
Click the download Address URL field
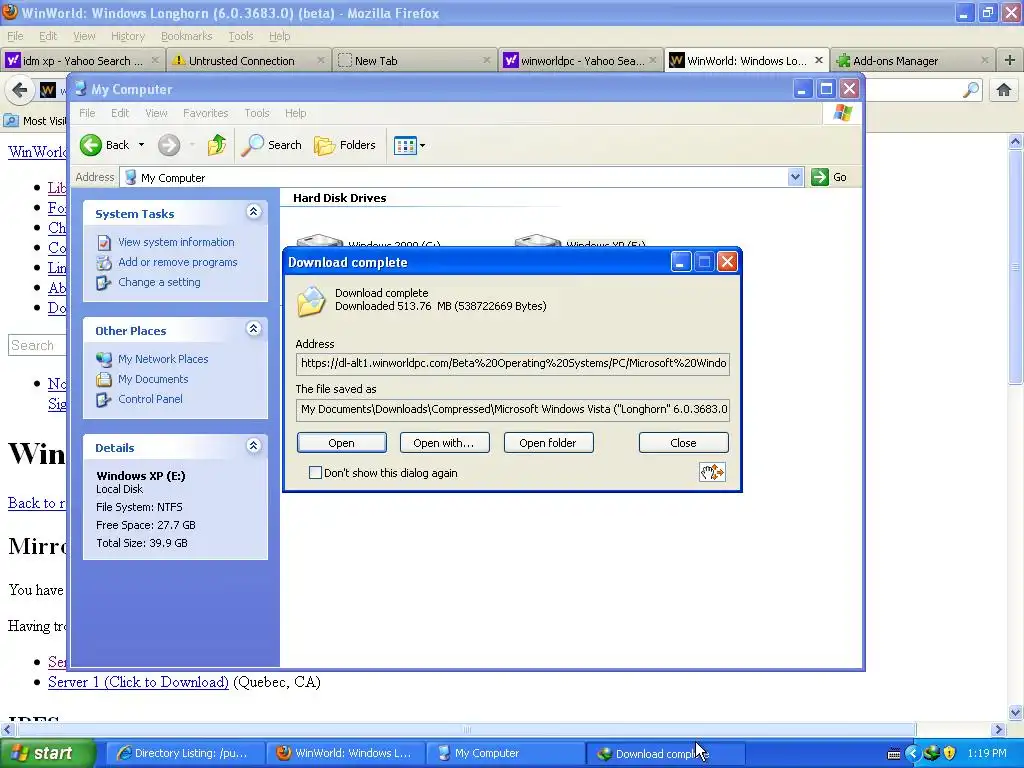(x=513, y=363)
